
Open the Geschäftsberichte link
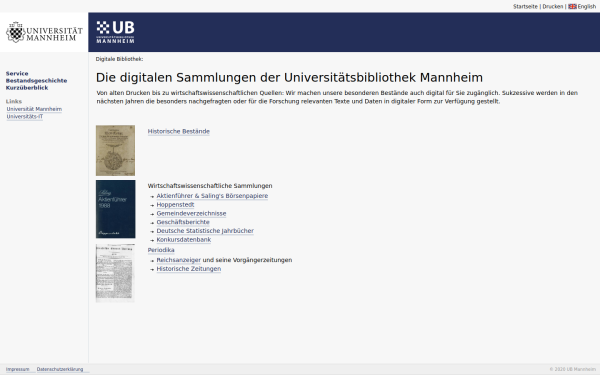click(x=183, y=222)
